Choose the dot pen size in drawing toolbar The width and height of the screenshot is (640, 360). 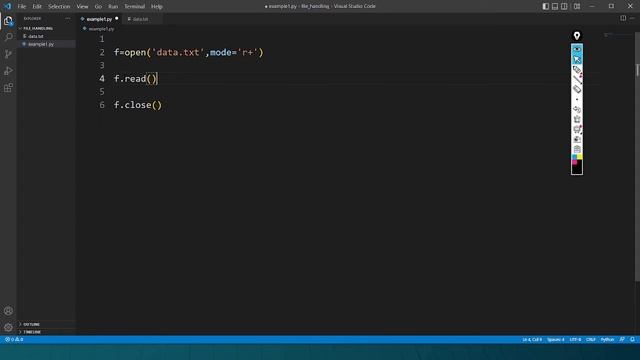pyautogui.click(x=577, y=100)
